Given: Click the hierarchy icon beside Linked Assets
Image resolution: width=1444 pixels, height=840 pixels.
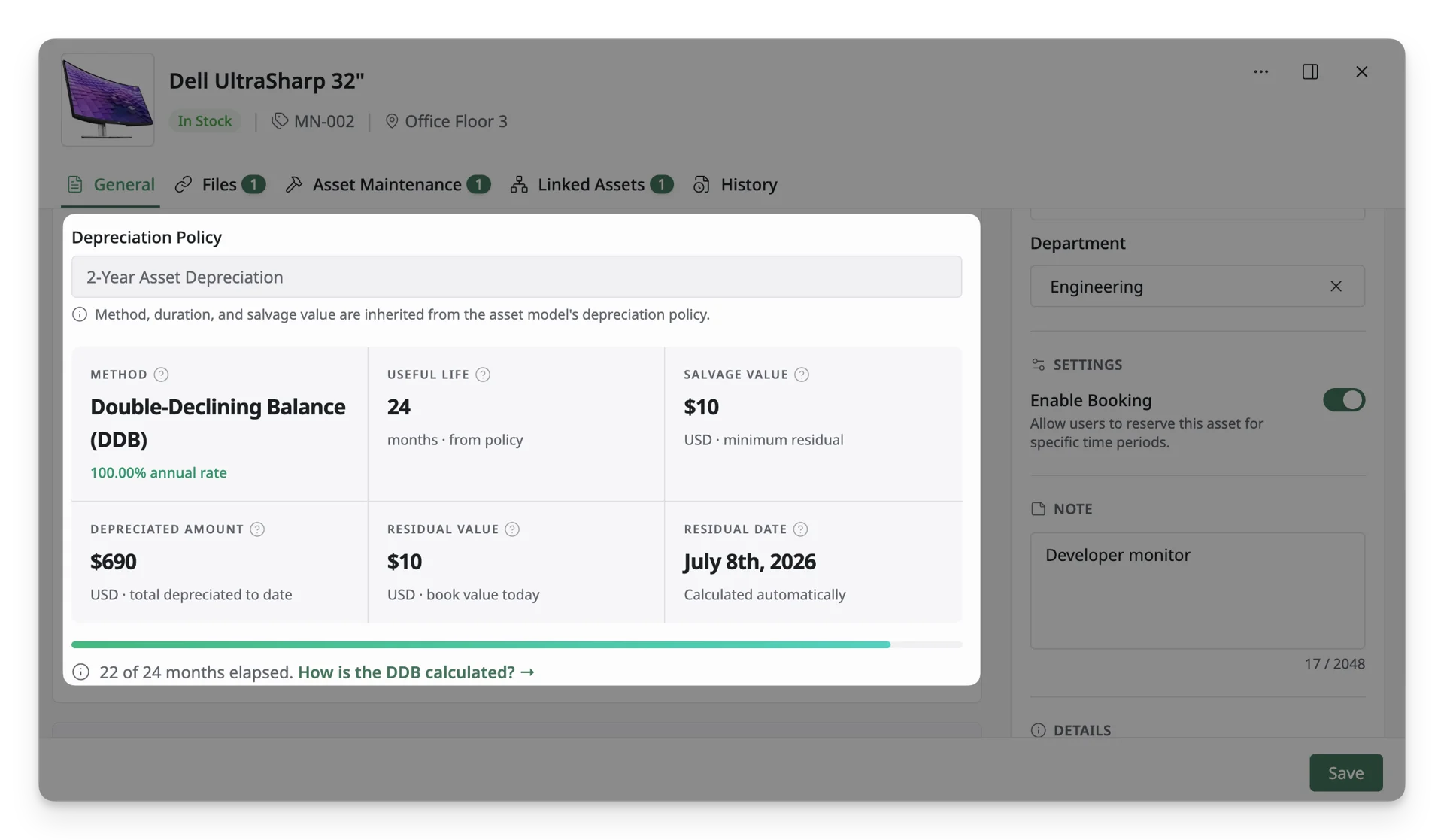Looking at the screenshot, I should pyautogui.click(x=519, y=184).
